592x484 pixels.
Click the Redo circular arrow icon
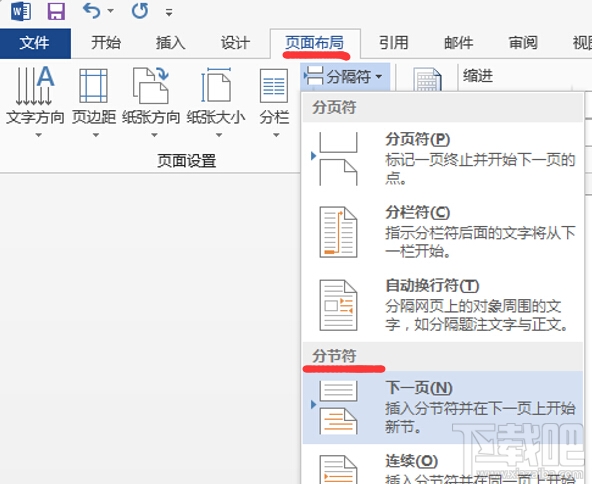140,11
